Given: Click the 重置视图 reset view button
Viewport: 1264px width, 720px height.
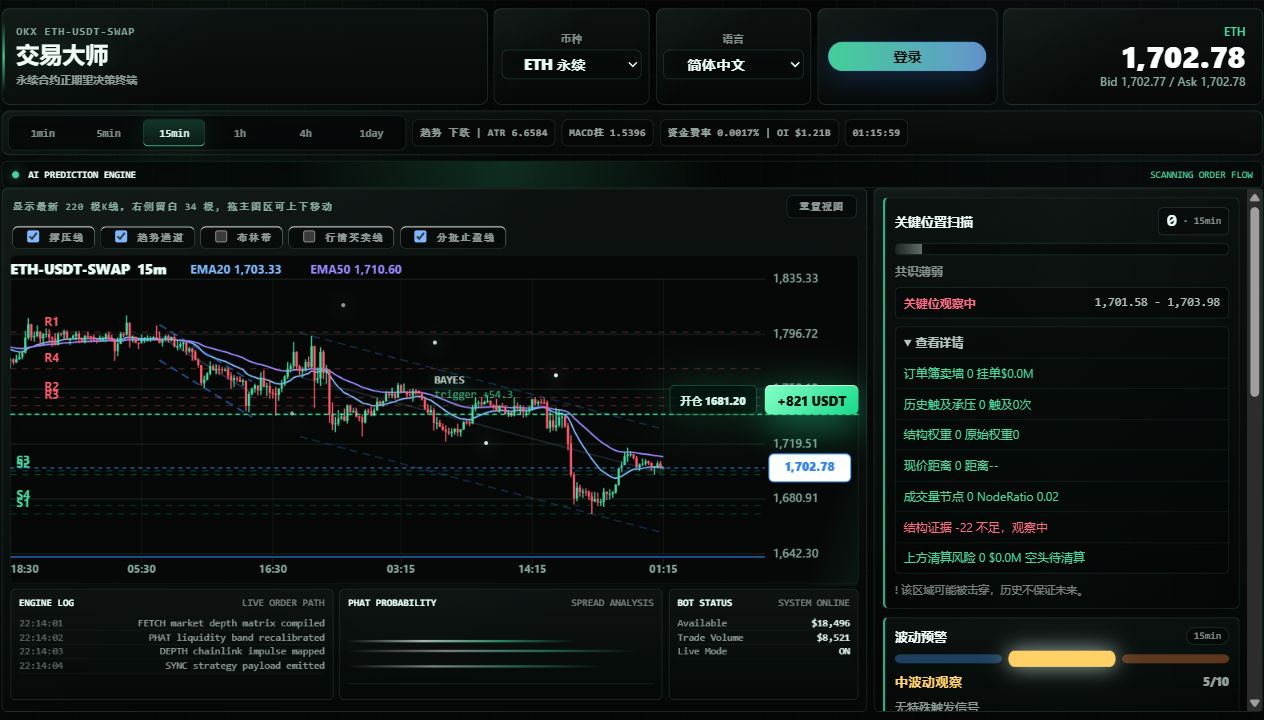Looking at the screenshot, I should pos(821,207).
